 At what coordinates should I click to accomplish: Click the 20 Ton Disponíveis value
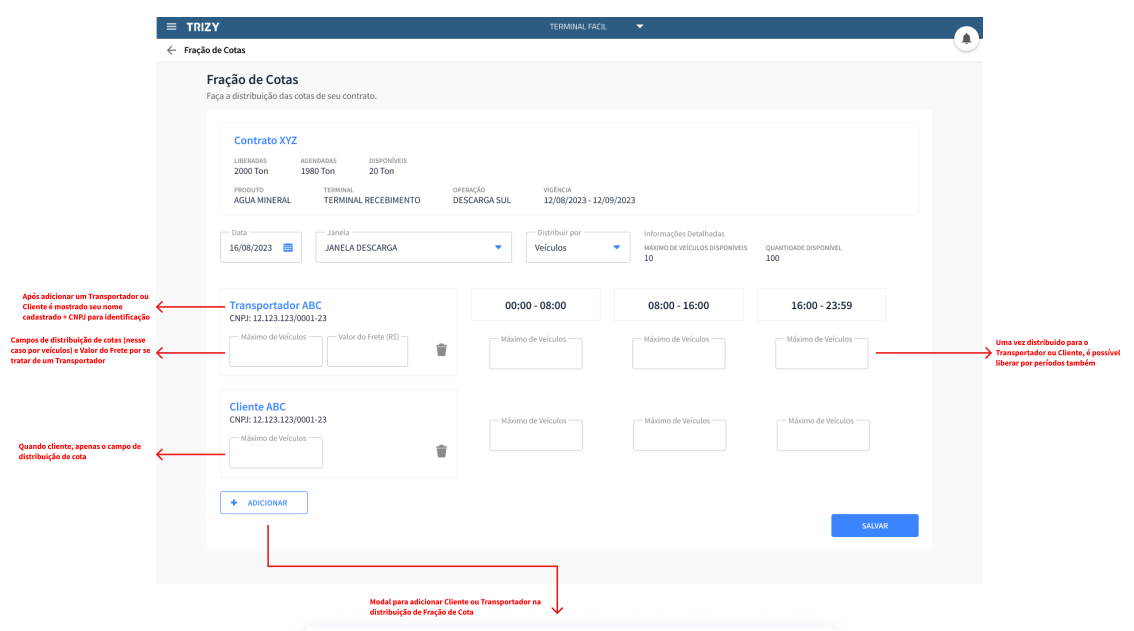click(x=382, y=171)
